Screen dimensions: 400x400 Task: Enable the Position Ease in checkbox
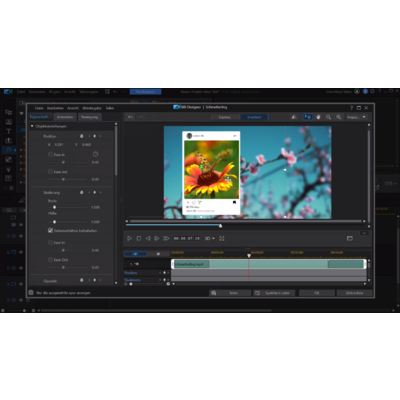[x=50, y=154]
